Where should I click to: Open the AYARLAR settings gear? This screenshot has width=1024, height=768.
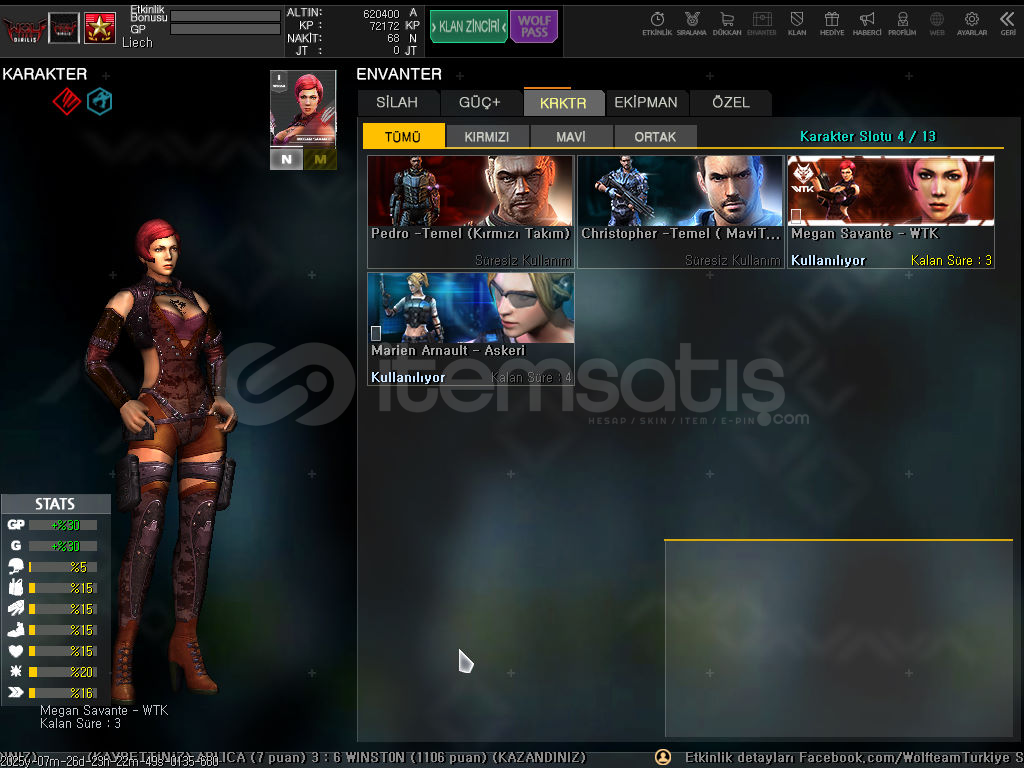[x=972, y=24]
